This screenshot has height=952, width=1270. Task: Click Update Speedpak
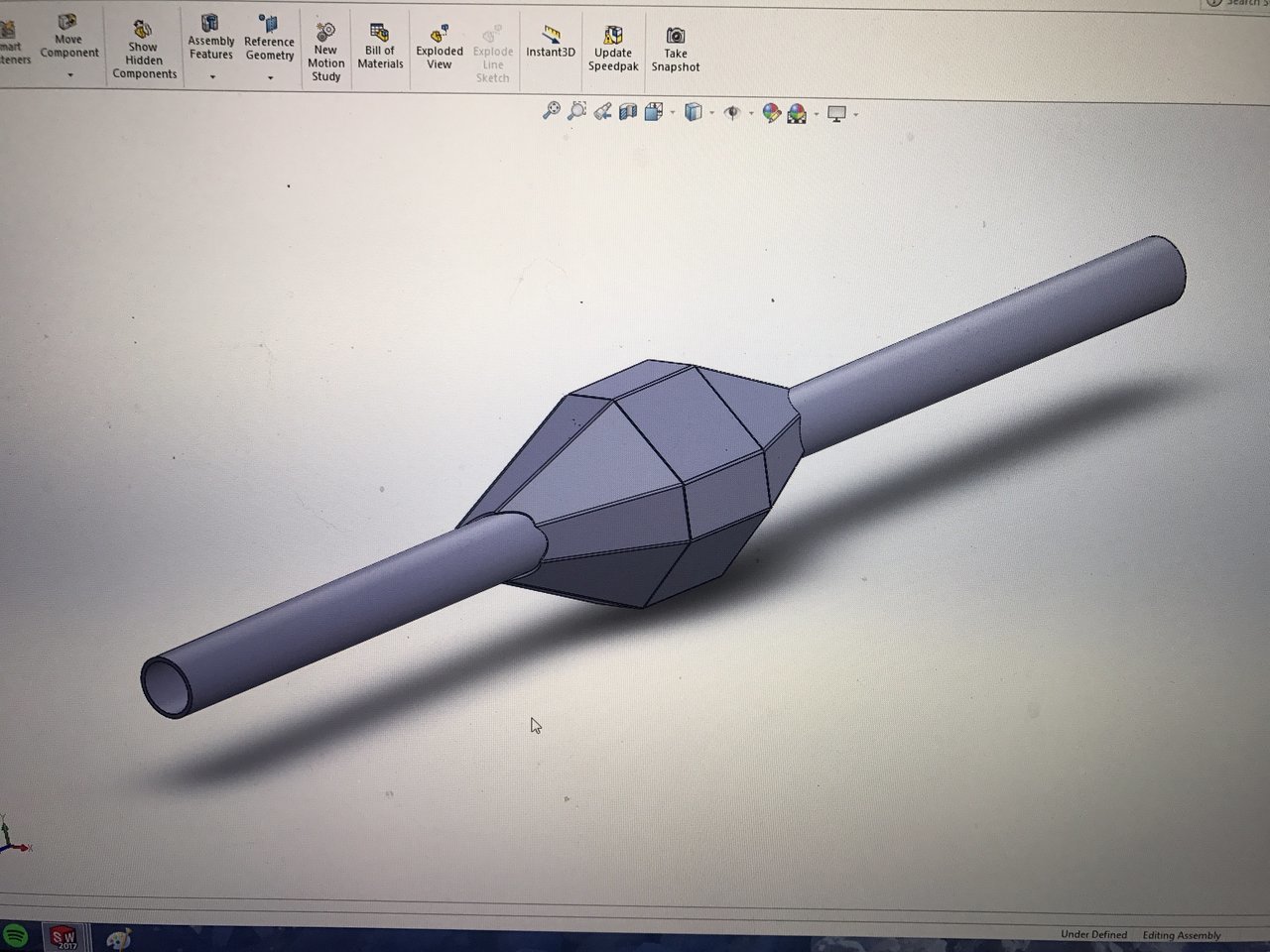click(612, 50)
